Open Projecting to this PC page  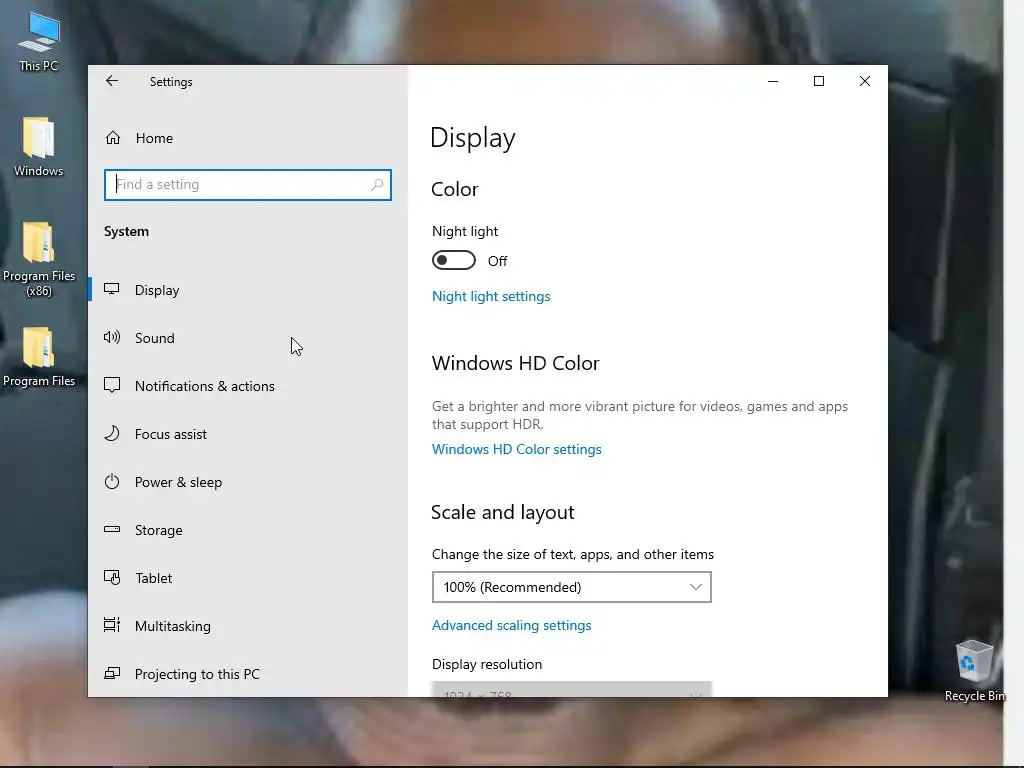(248, 673)
